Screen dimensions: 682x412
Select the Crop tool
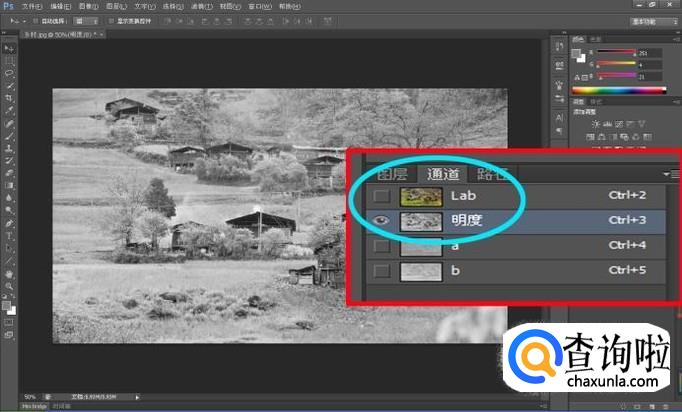point(9,98)
